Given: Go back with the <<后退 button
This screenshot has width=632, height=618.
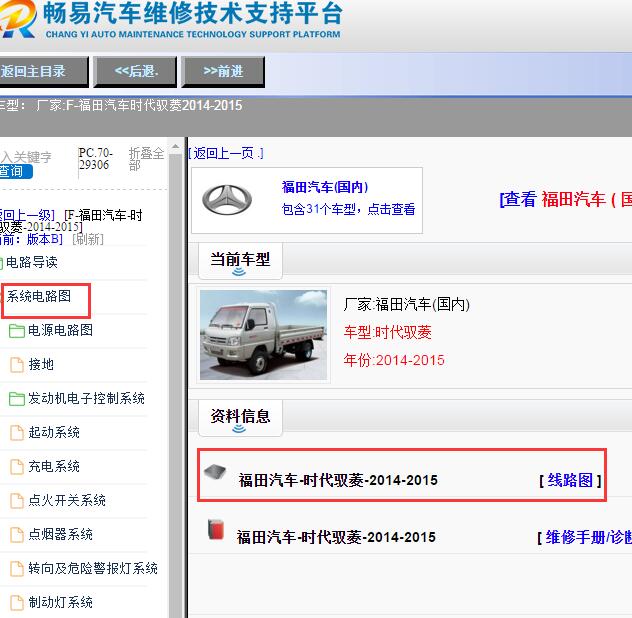Looking at the screenshot, I should pos(135,72).
